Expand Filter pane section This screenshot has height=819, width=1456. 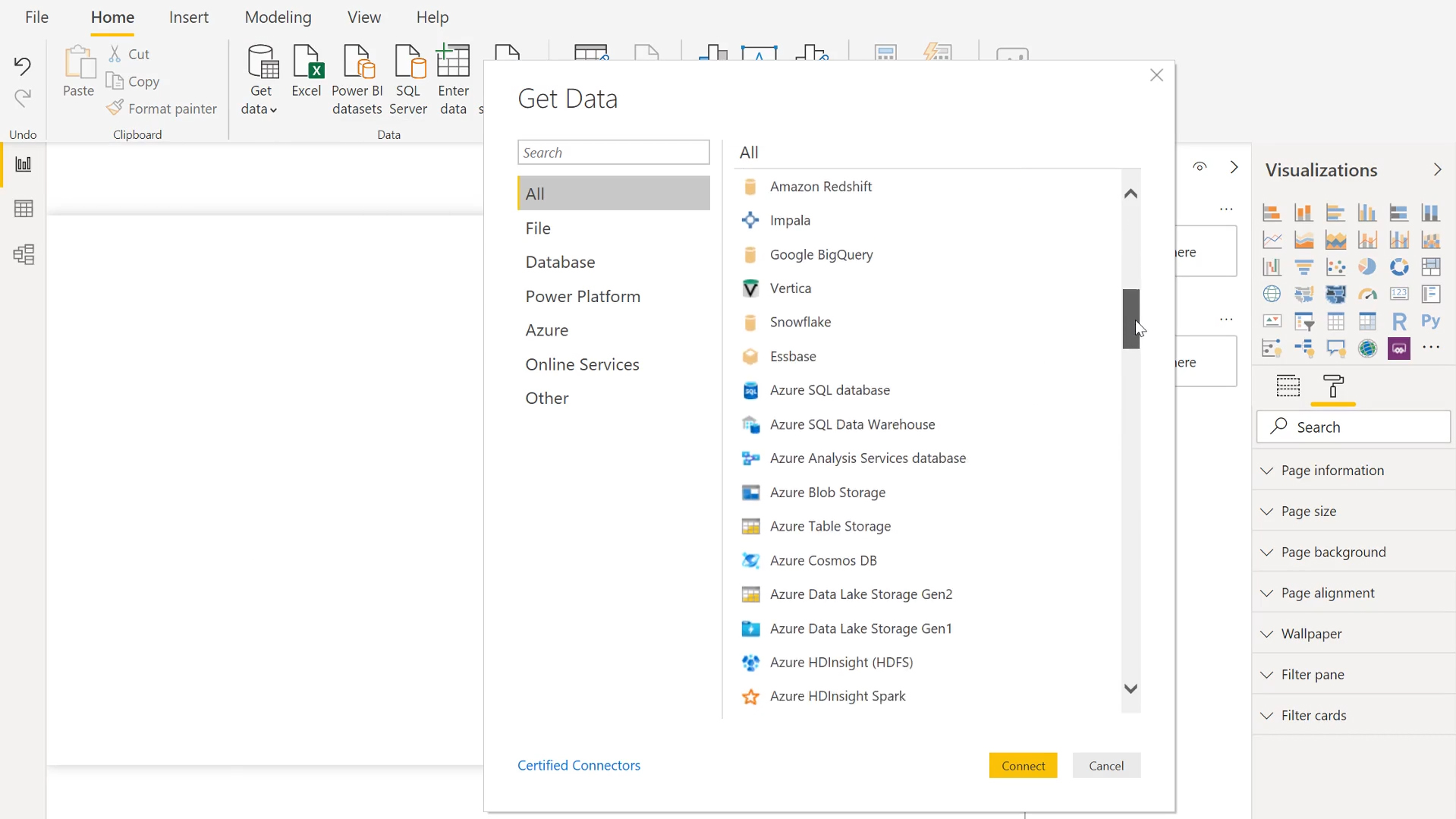(1354, 674)
